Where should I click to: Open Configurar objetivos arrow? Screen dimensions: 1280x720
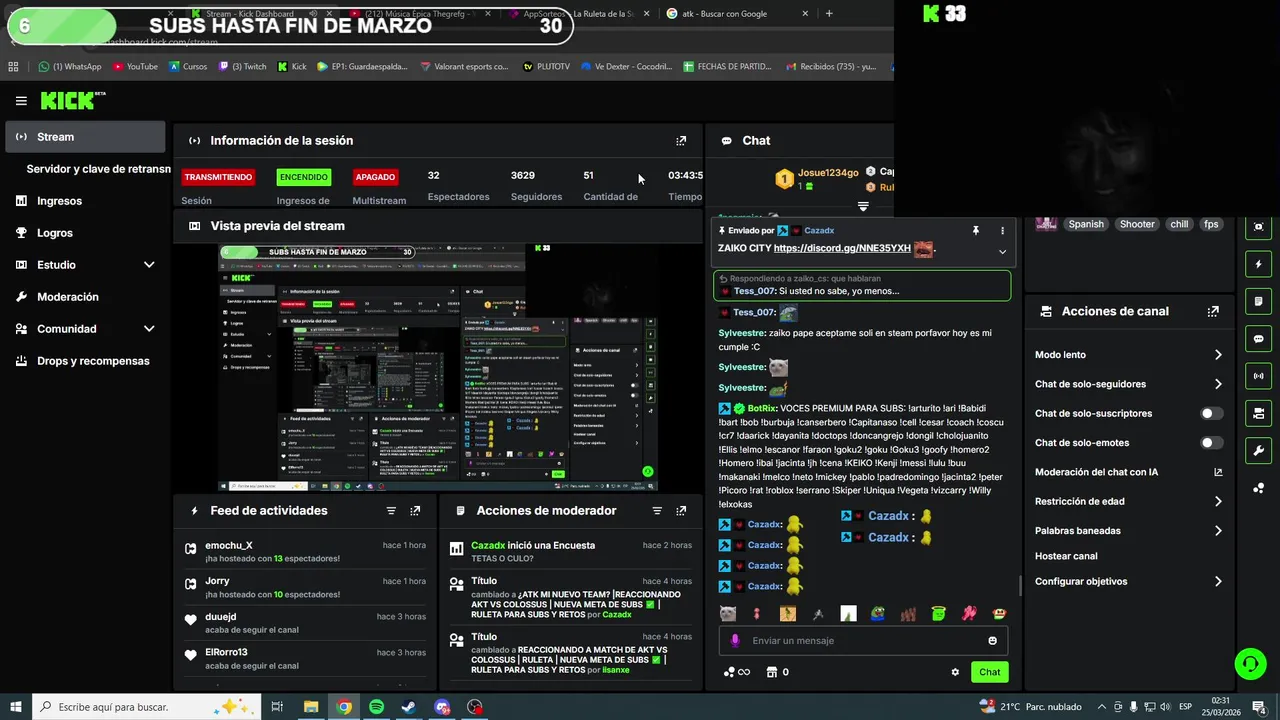[1218, 582]
